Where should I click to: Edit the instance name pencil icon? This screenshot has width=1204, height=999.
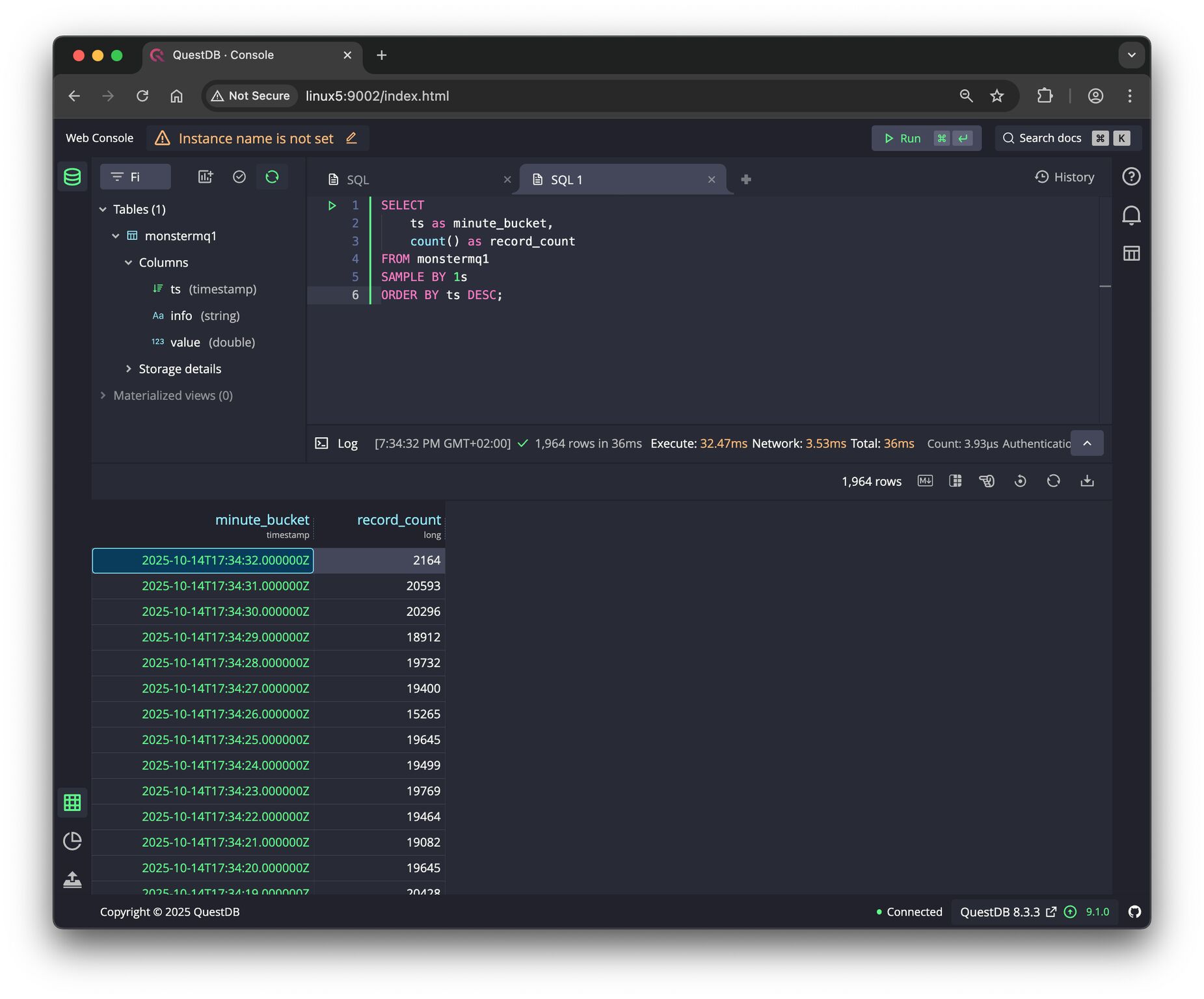(351, 138)
